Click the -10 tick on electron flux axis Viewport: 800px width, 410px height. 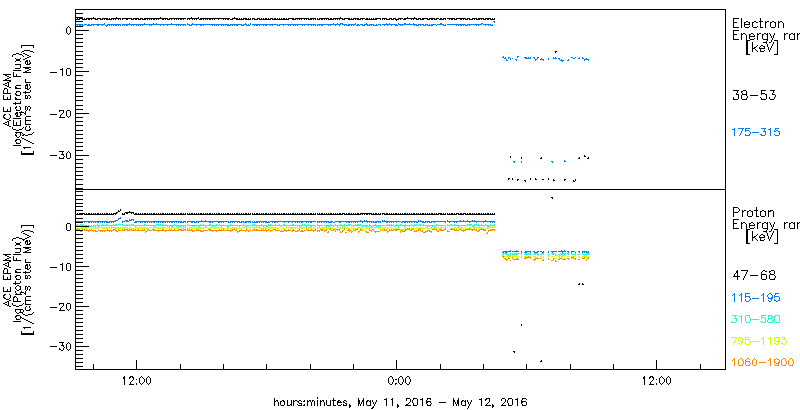coord(60,71)
